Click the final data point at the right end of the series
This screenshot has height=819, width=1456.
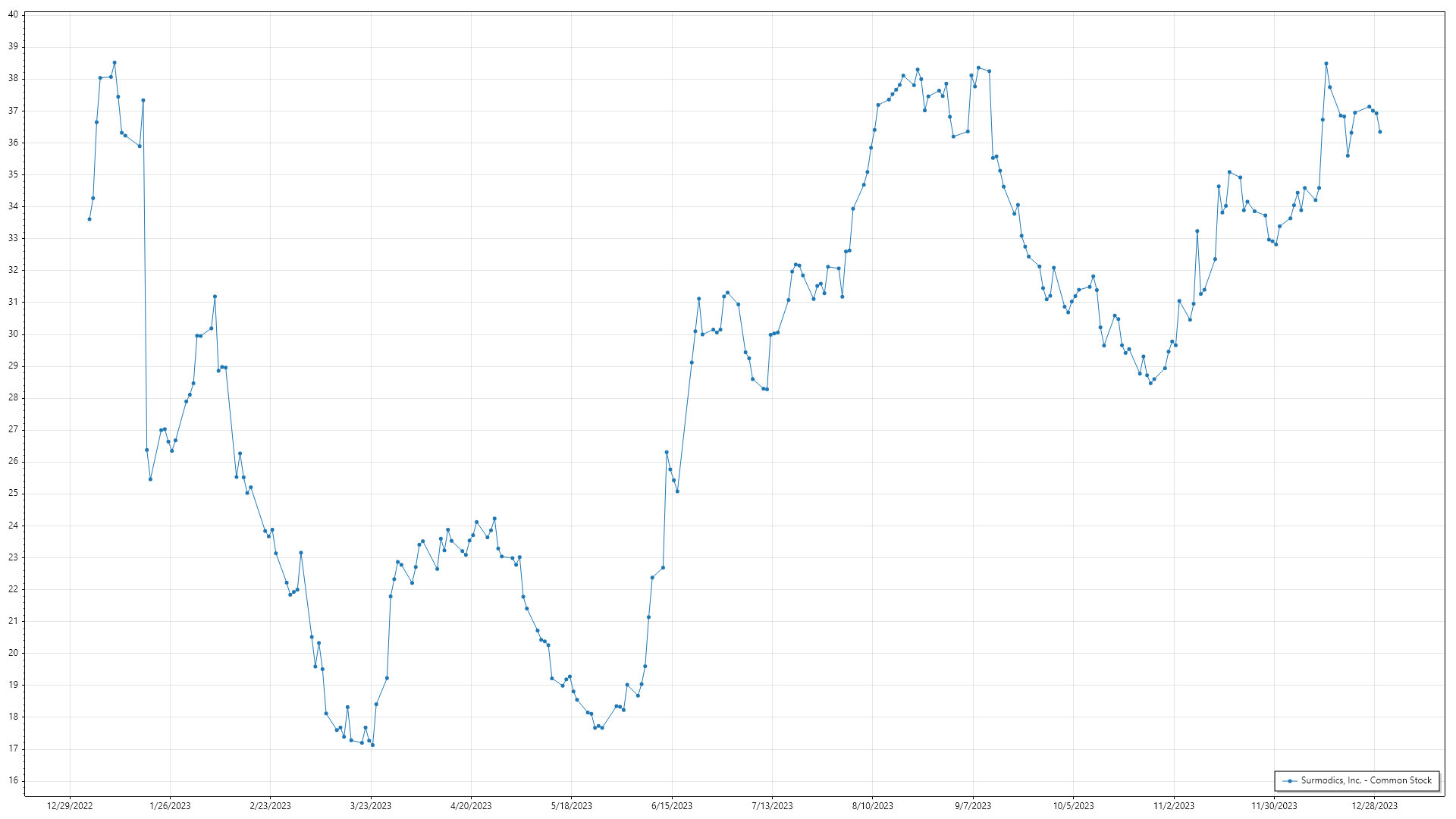click(1379, 132)
